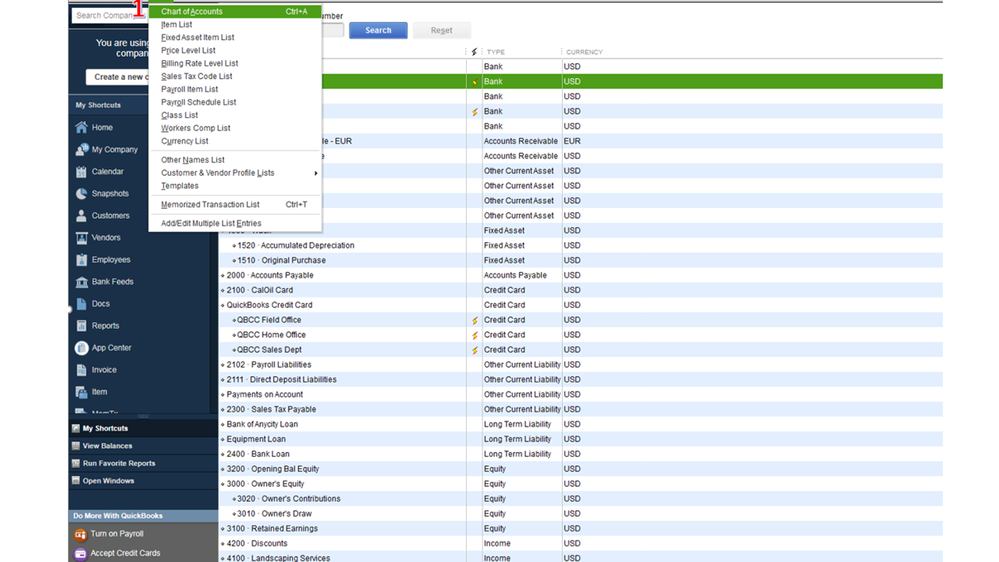Open the Docs shortcut icon
The image size is (999, 562).
82,304
